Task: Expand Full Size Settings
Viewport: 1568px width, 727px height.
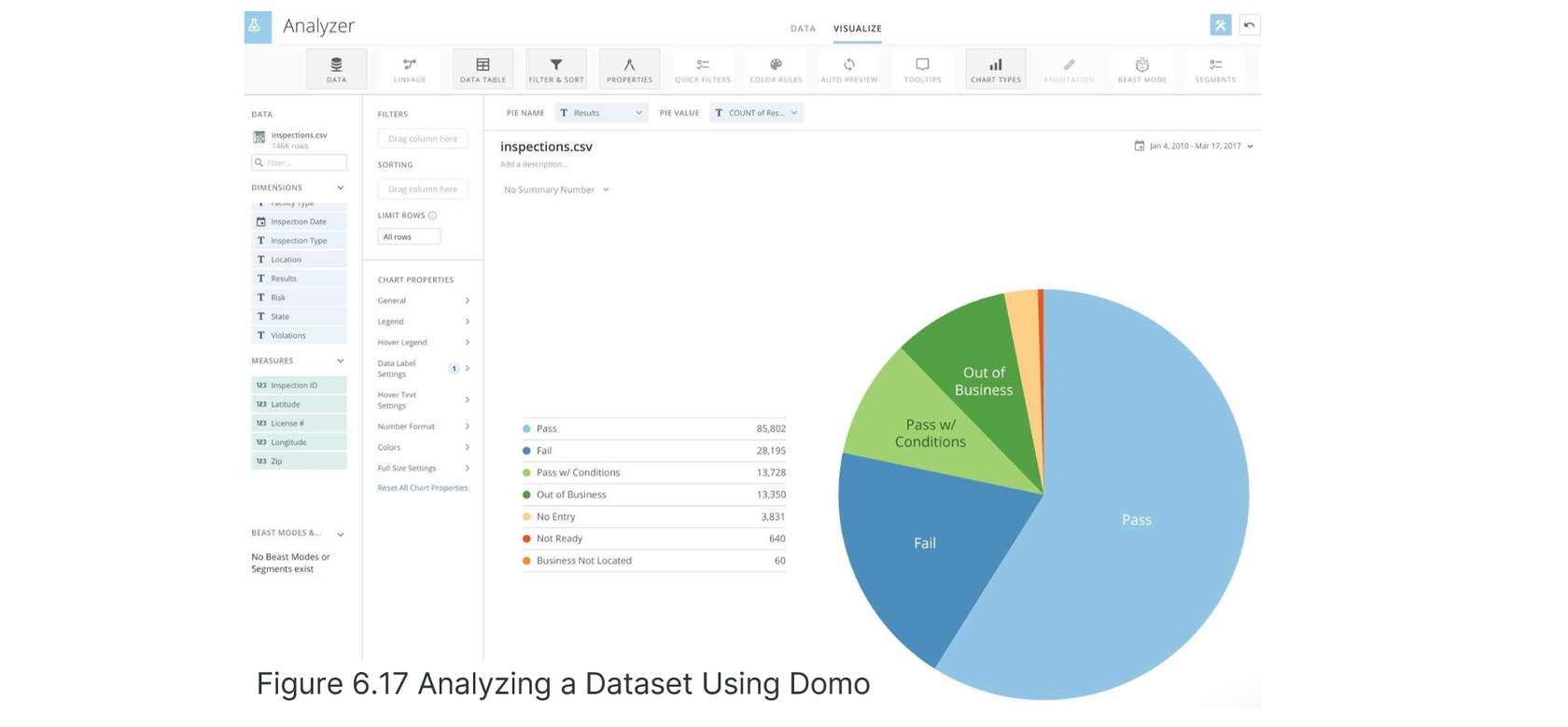Action: [424, 468]
